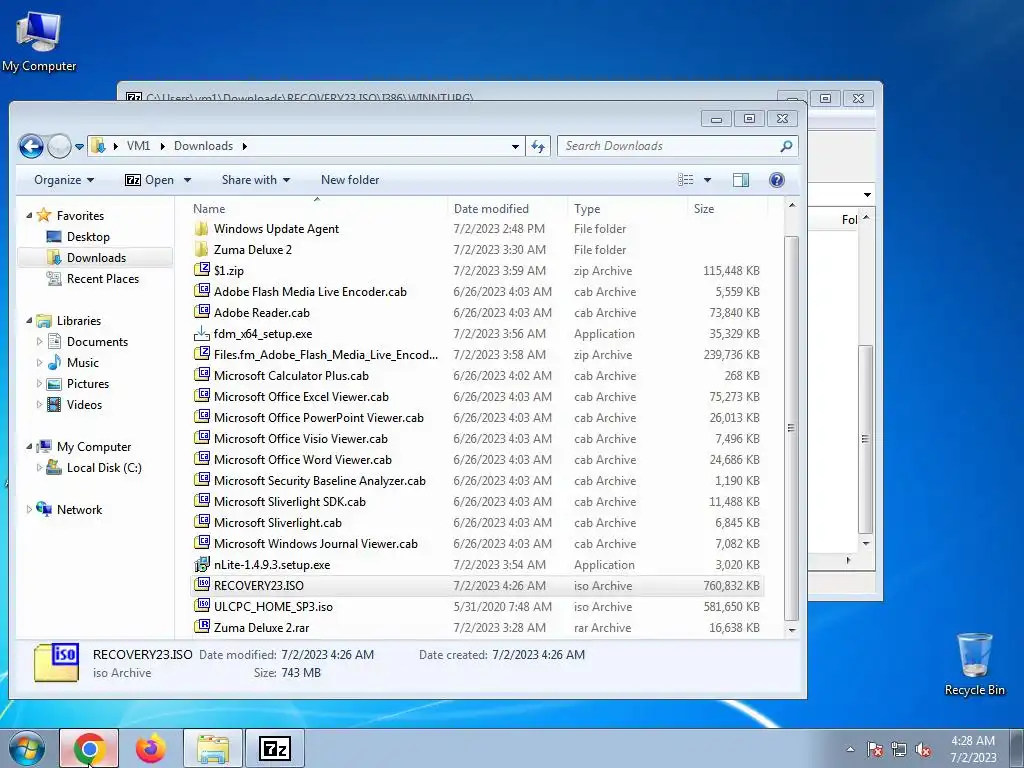
Task: Expand Local Disk (C:) node
Action: pyautogui.click(x=39, y=468)
